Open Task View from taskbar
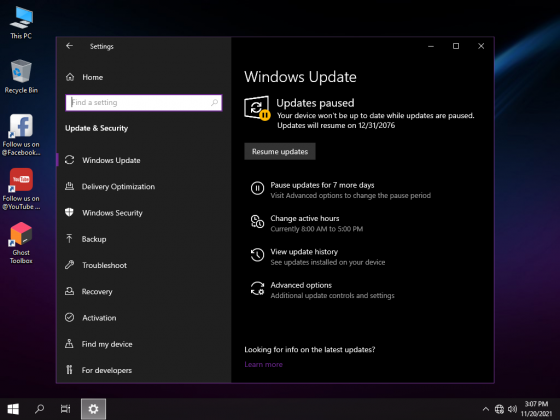Image resolution: width=560 pixels, height=420 pixels. [x=65, y=409]
